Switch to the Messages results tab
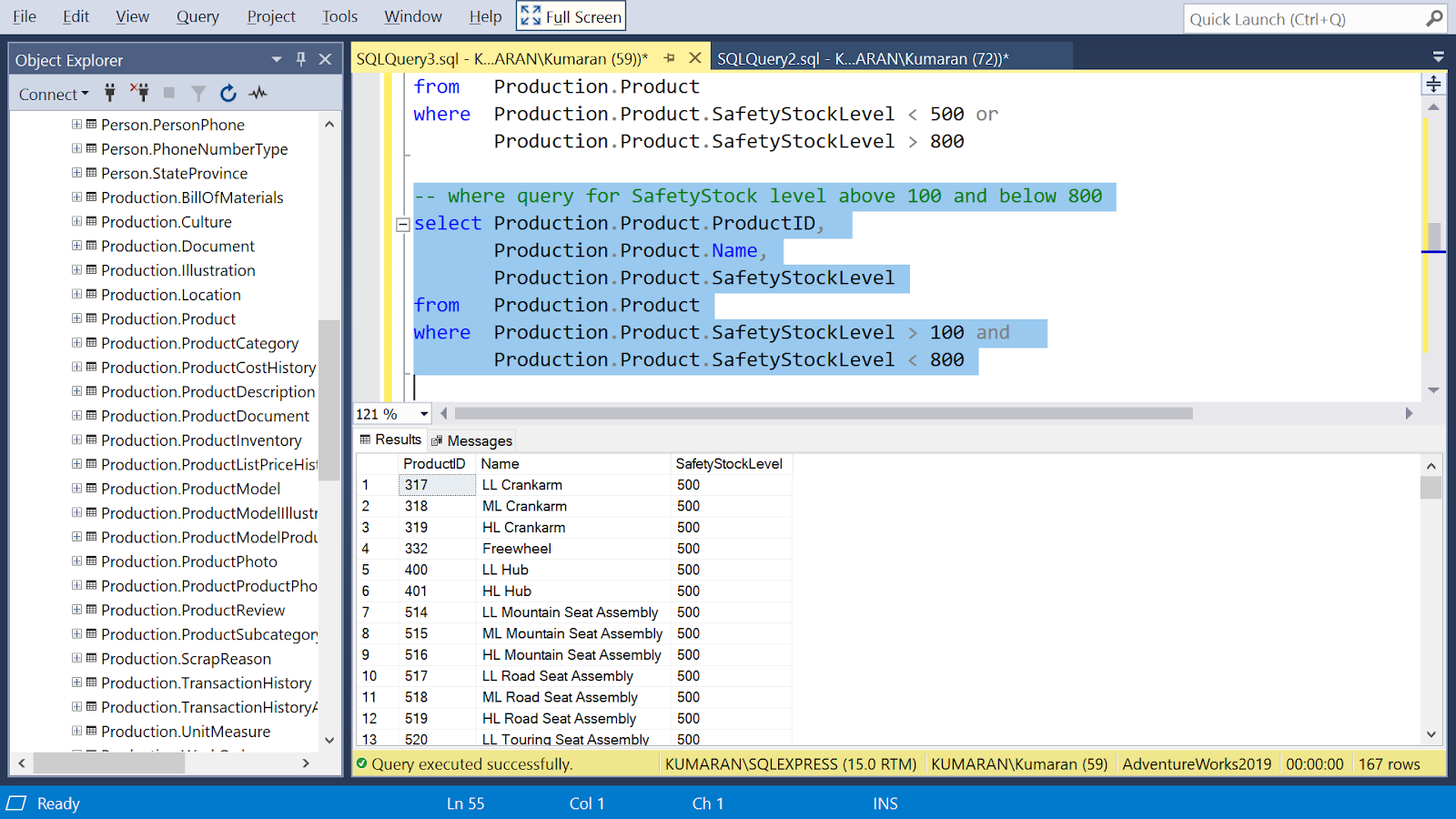The width and height of the screenshot is (1456, 819). [x=472, y=440]
